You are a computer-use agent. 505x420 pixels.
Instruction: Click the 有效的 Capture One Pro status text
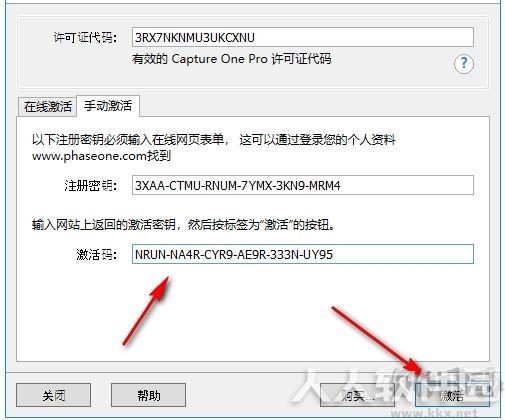(231, 59)
